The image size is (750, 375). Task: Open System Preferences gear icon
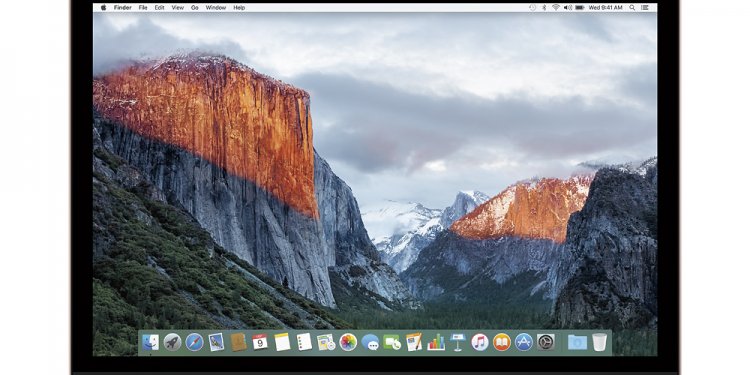tap(546, 342)
